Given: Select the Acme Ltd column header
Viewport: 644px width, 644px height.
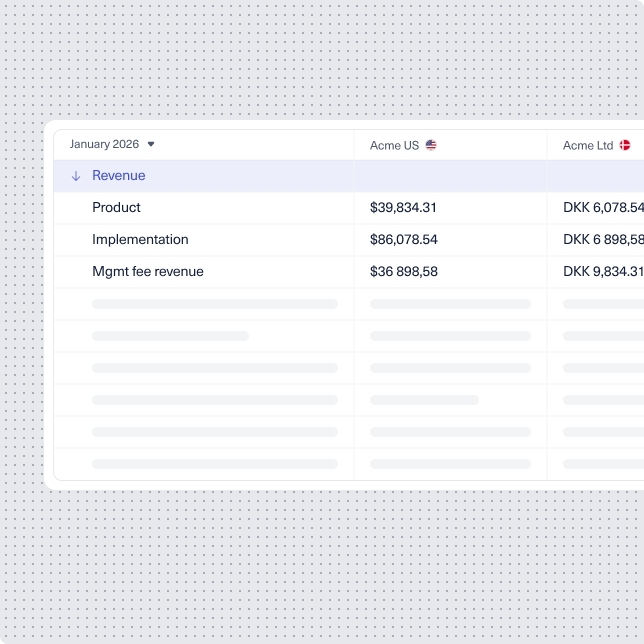Looking at the screenshot, I should (x=588, y=145).
